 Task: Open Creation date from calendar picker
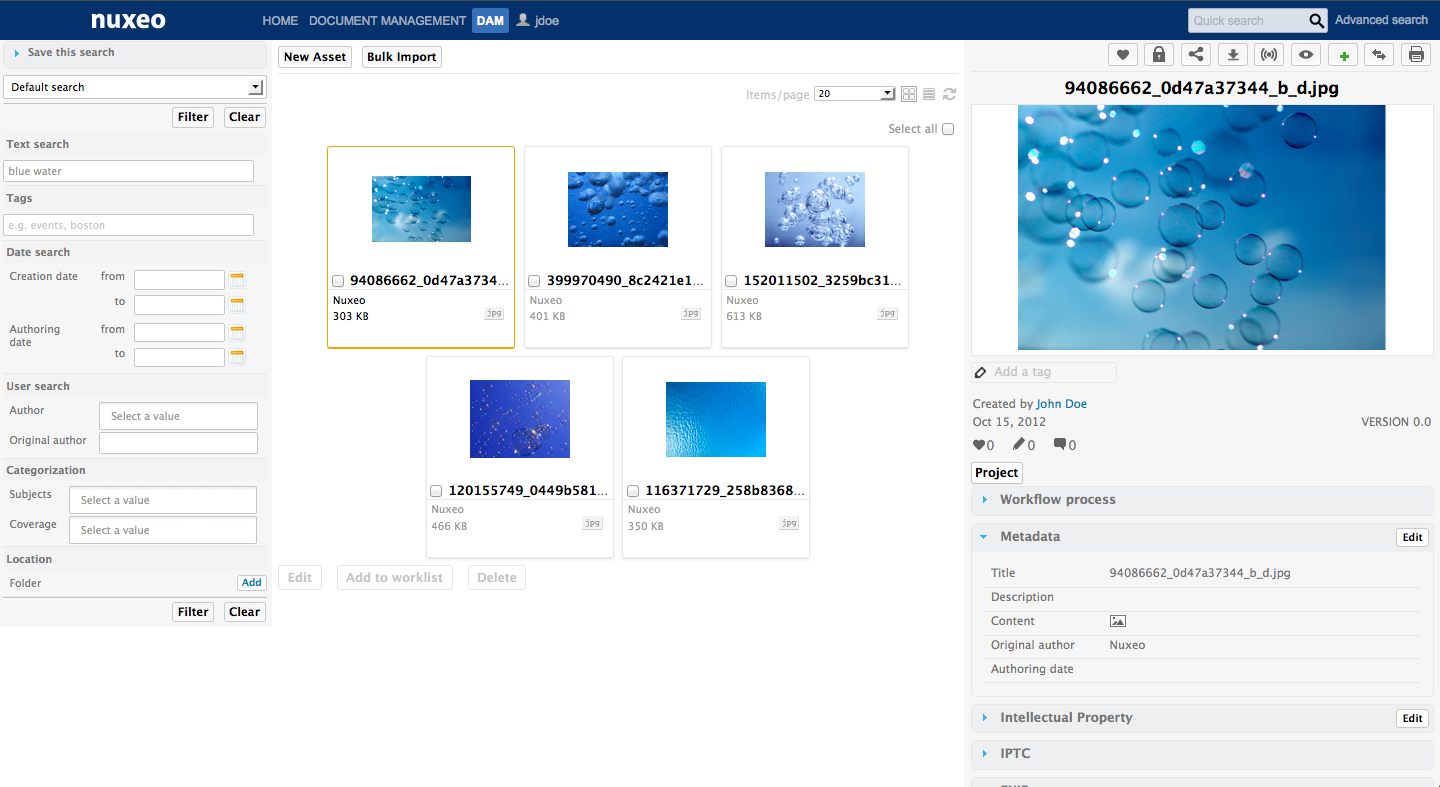237,279
